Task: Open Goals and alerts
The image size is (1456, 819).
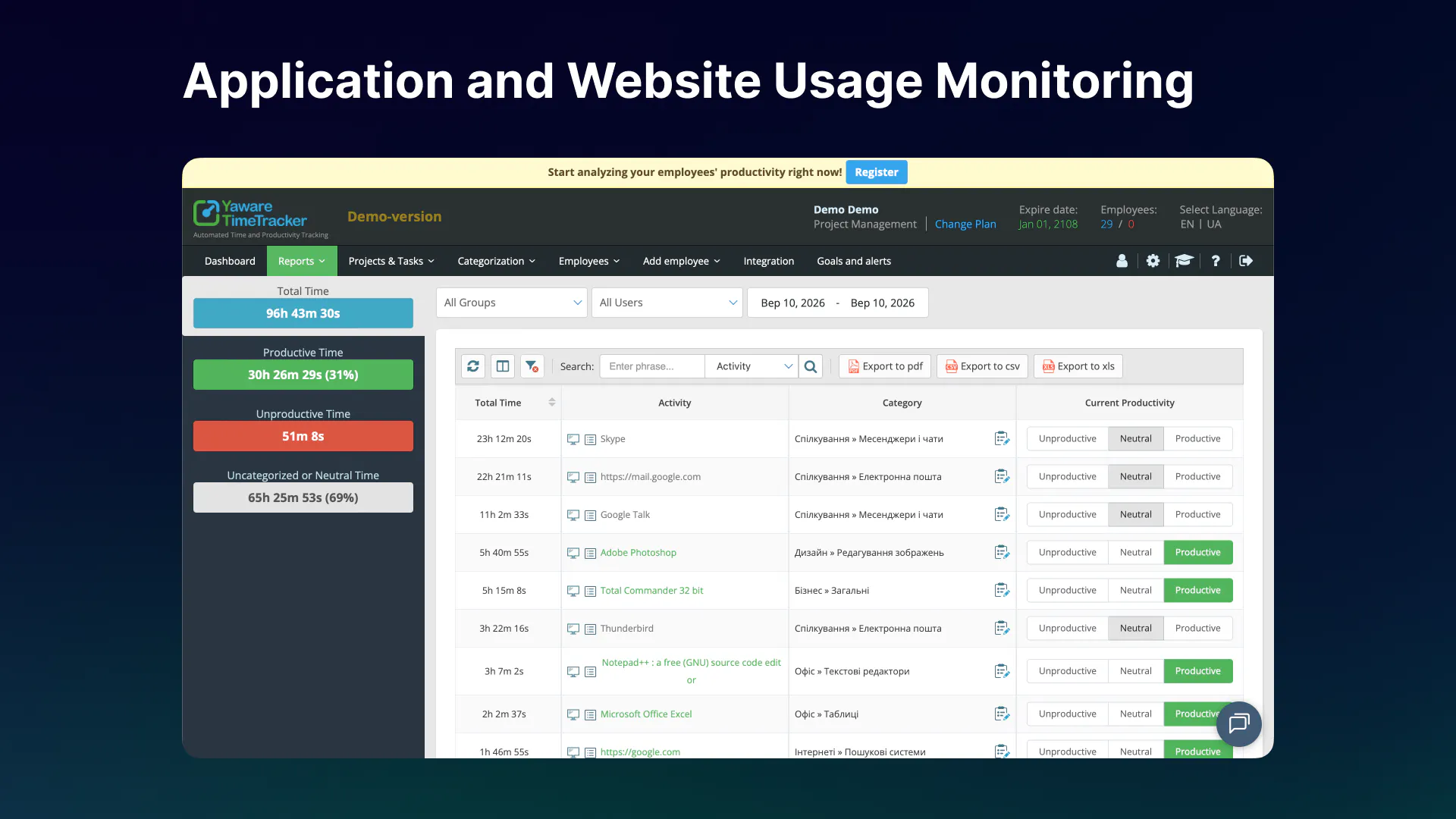Action: pyautogui.click(x=854, y=261)
